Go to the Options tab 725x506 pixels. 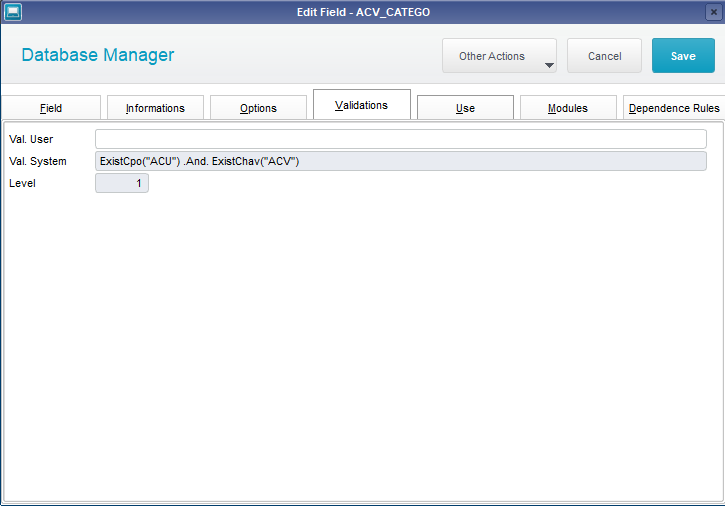pyautogui.click(x=258, y=108)
